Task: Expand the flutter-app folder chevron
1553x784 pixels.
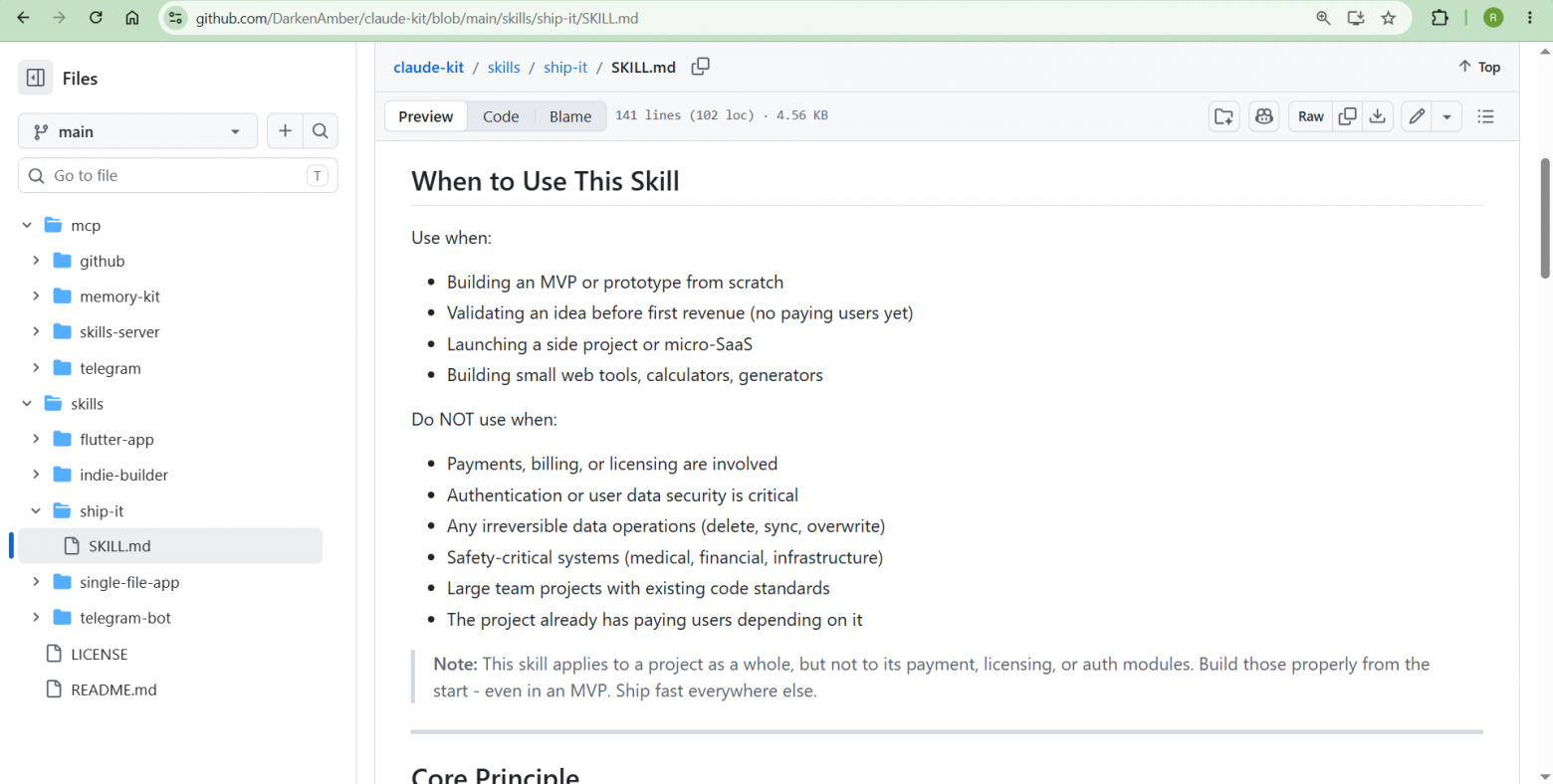Action: (36, 440)
